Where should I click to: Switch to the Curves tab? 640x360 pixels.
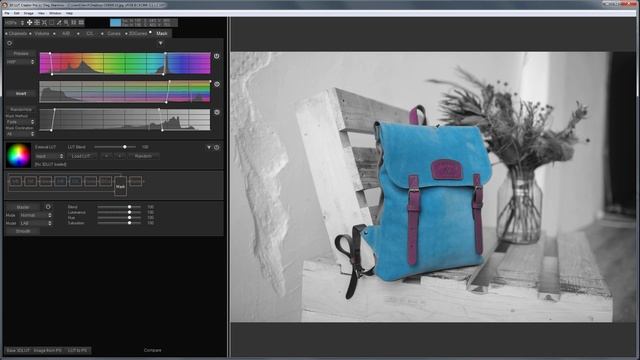pyautogui.click(x=113, y=33)
